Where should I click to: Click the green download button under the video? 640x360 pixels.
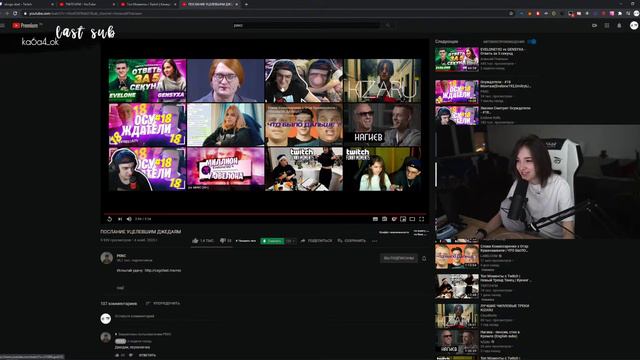click(272, 241)
